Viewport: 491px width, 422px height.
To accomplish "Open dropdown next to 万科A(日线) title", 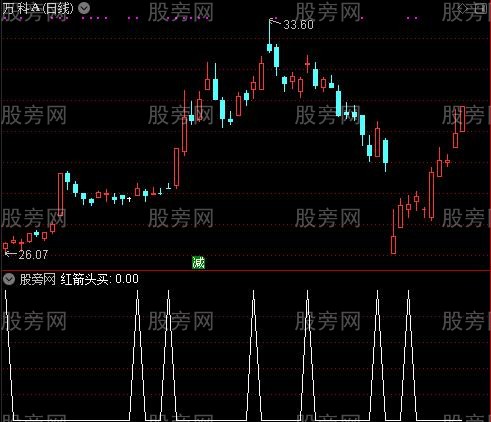I will click(84, 8).
